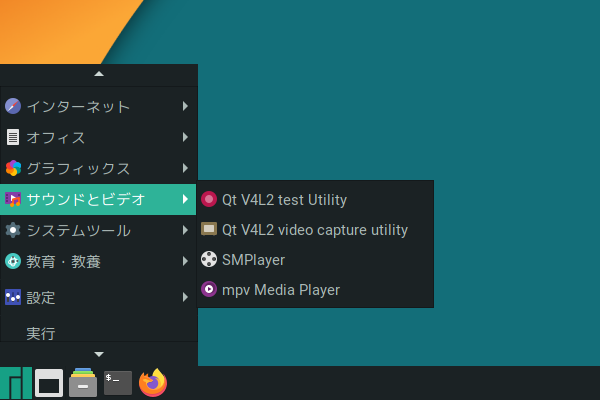Launch SMPlayer from submenu
The image size is (600, 400).
point(316,259)
